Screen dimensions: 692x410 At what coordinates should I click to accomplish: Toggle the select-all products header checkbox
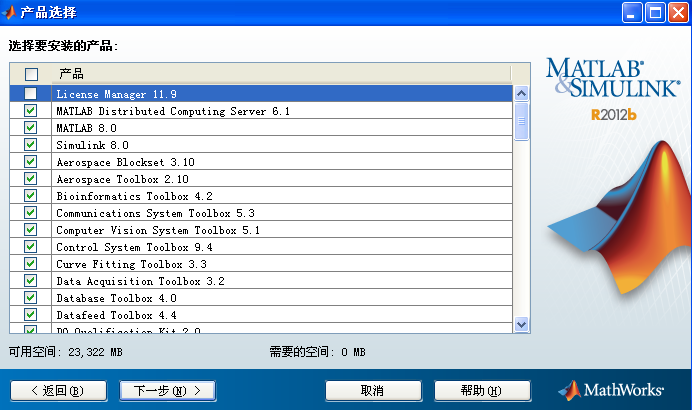(x=31, y=74)
